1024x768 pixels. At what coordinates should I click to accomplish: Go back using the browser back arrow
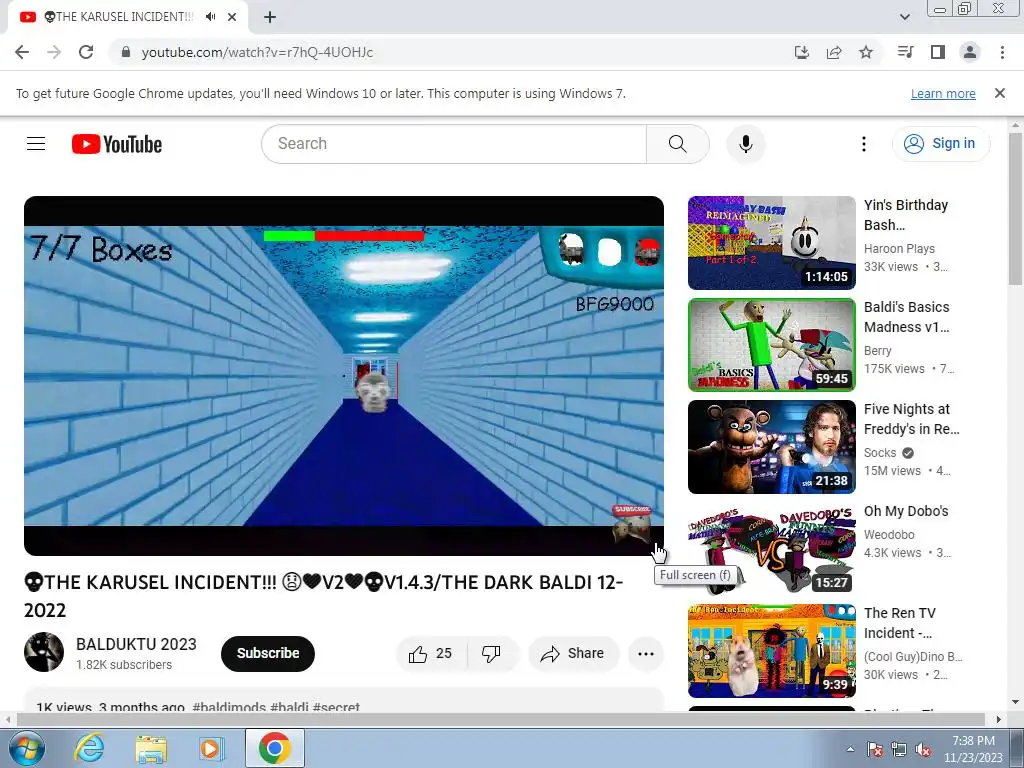click(22, 52)
